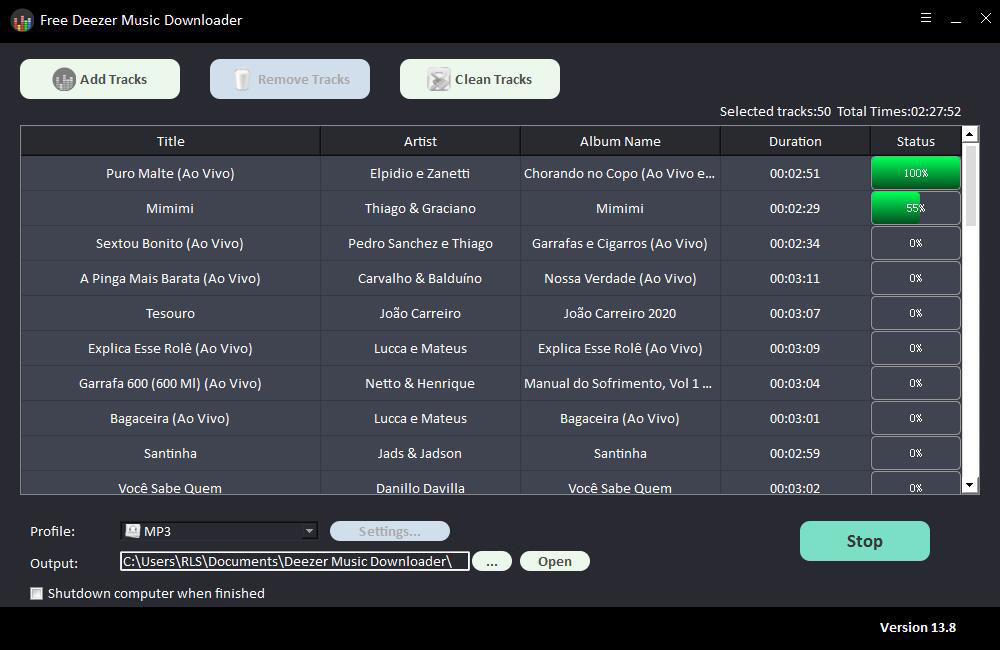The image size is (1000, 650).
Task: Open profile Settings button
Action: click(390, 531)
